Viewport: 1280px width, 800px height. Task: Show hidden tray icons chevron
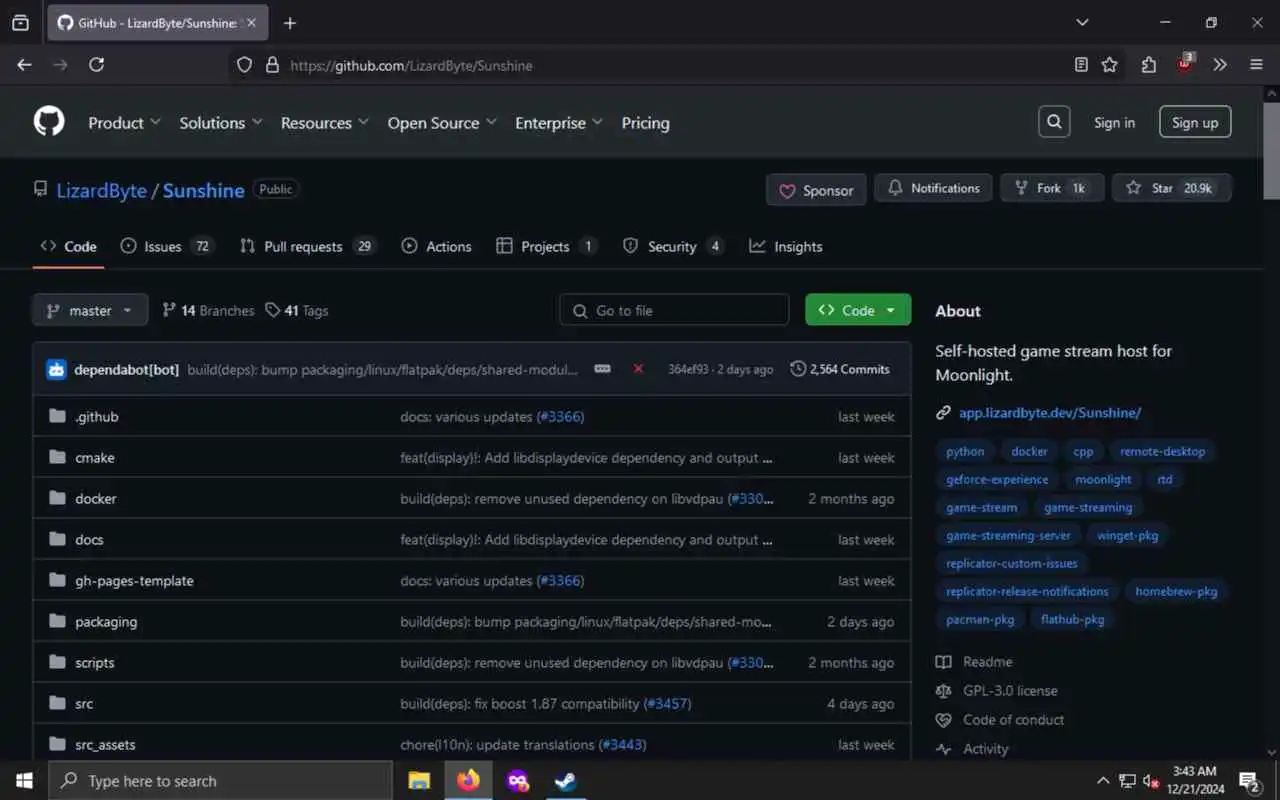pyautogui.click(x=1103, y=781)
